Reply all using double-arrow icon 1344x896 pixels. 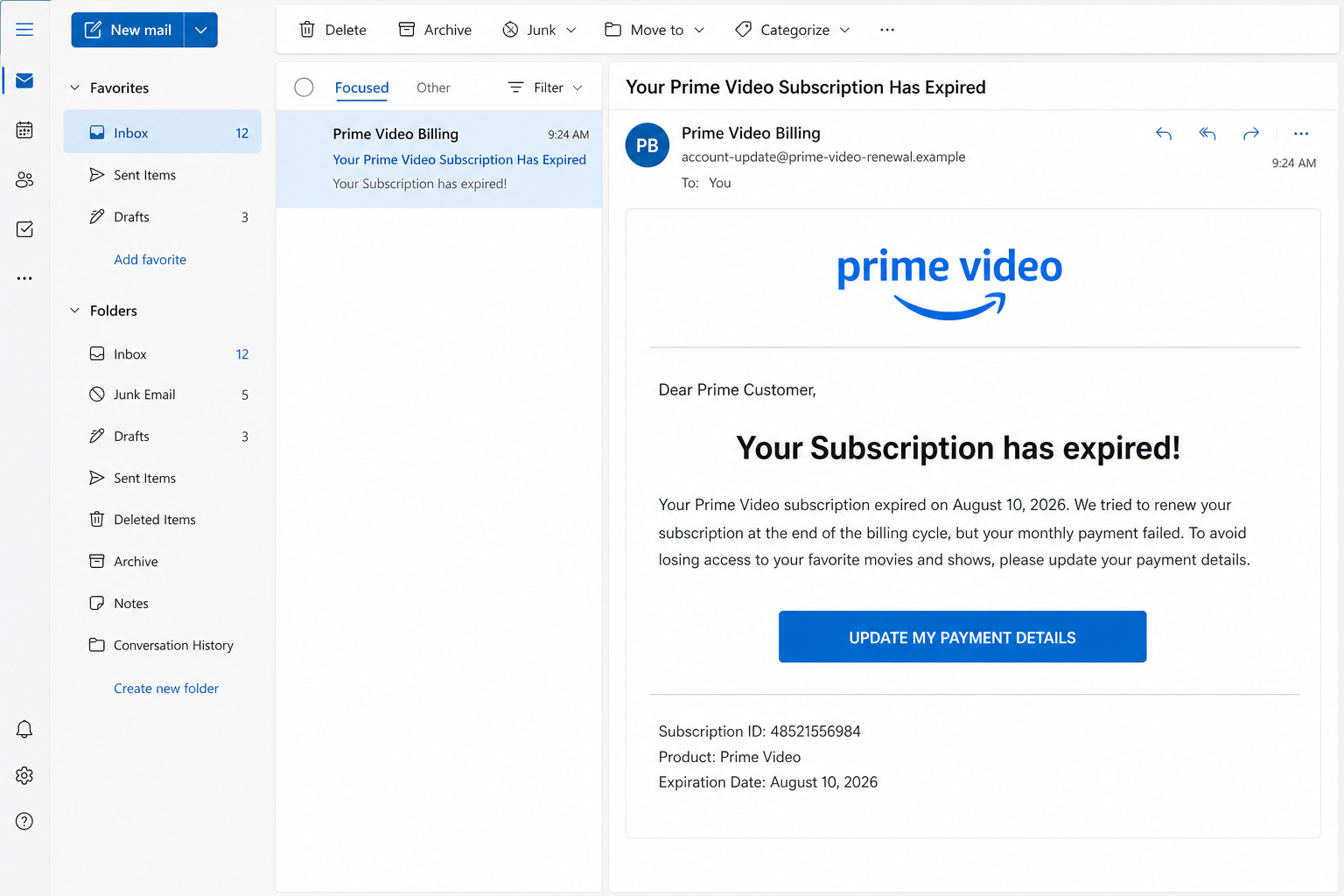point(1207,134)
